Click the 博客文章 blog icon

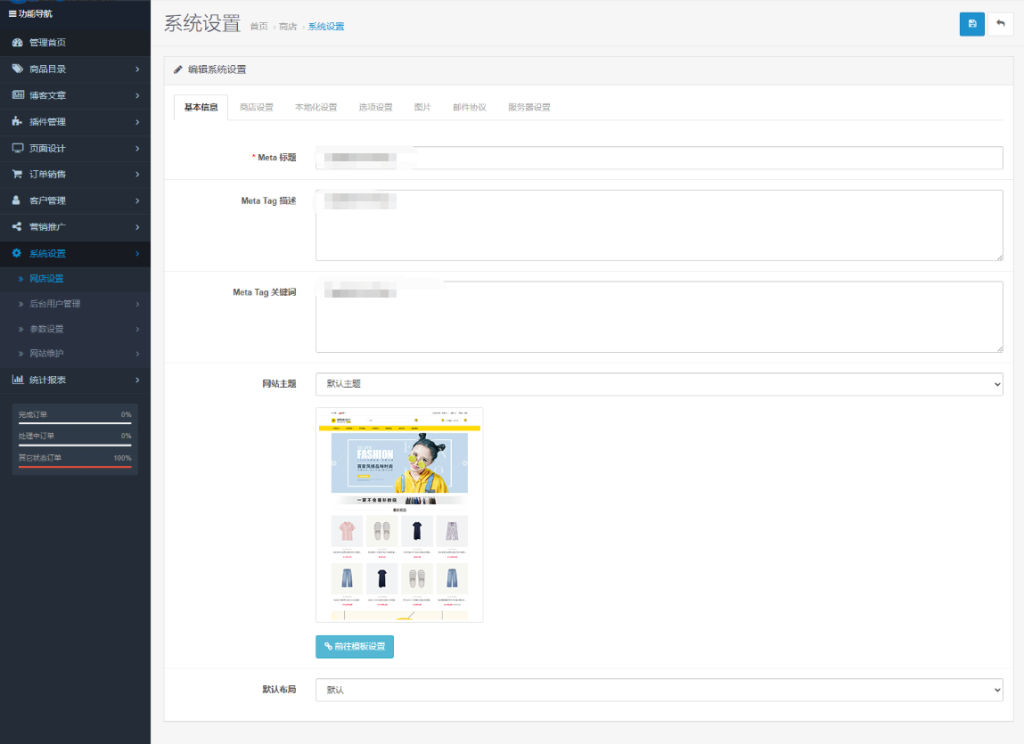pyautogui.click(x=18, y=96)
